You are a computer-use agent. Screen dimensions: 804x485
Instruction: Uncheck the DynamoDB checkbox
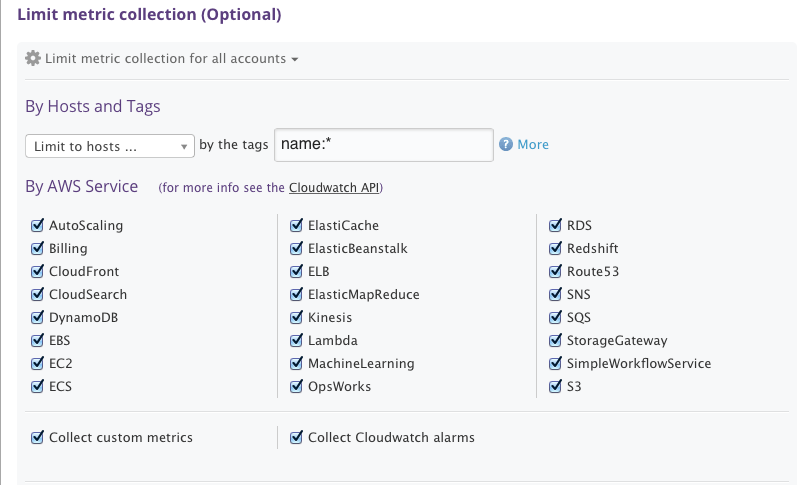pyautogui.click(x=37, y=317)
